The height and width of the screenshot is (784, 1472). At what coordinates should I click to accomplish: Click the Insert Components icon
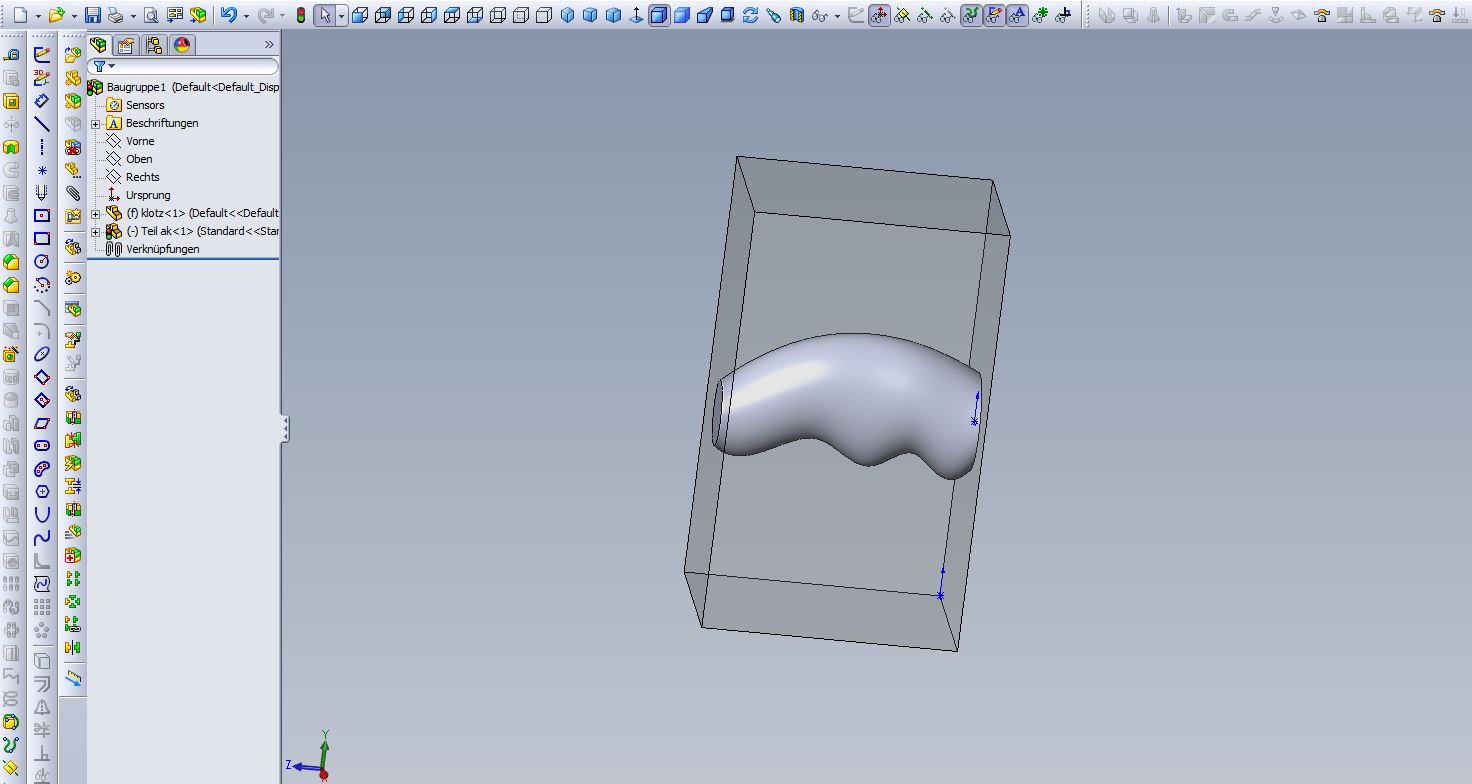coord(72,55)
